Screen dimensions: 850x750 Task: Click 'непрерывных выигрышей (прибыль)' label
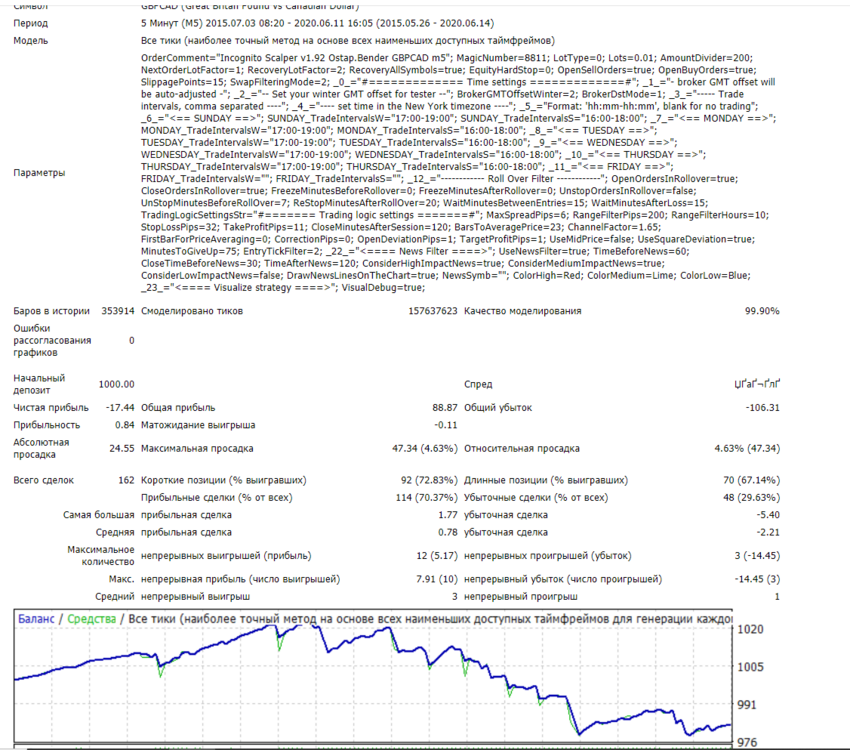(226, 555)
